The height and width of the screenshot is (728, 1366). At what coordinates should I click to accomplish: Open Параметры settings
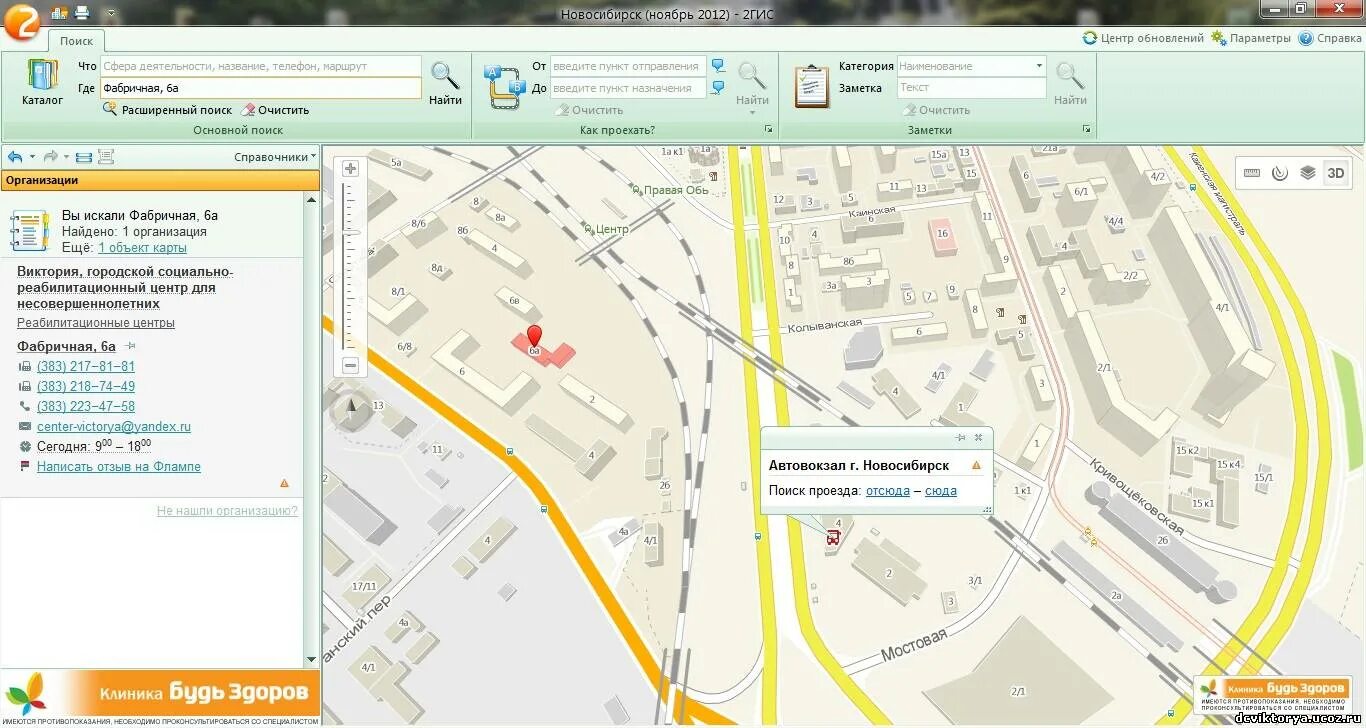(x=1251, y=38)
